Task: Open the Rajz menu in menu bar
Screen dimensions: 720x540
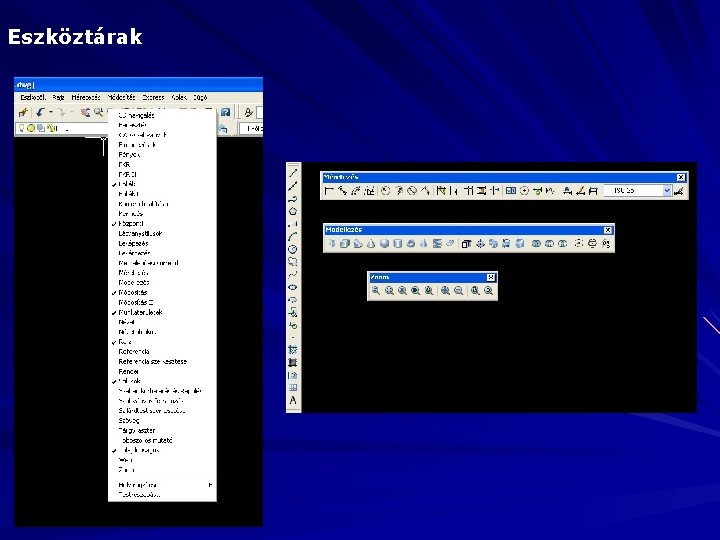Action: (x=58, y=97)
